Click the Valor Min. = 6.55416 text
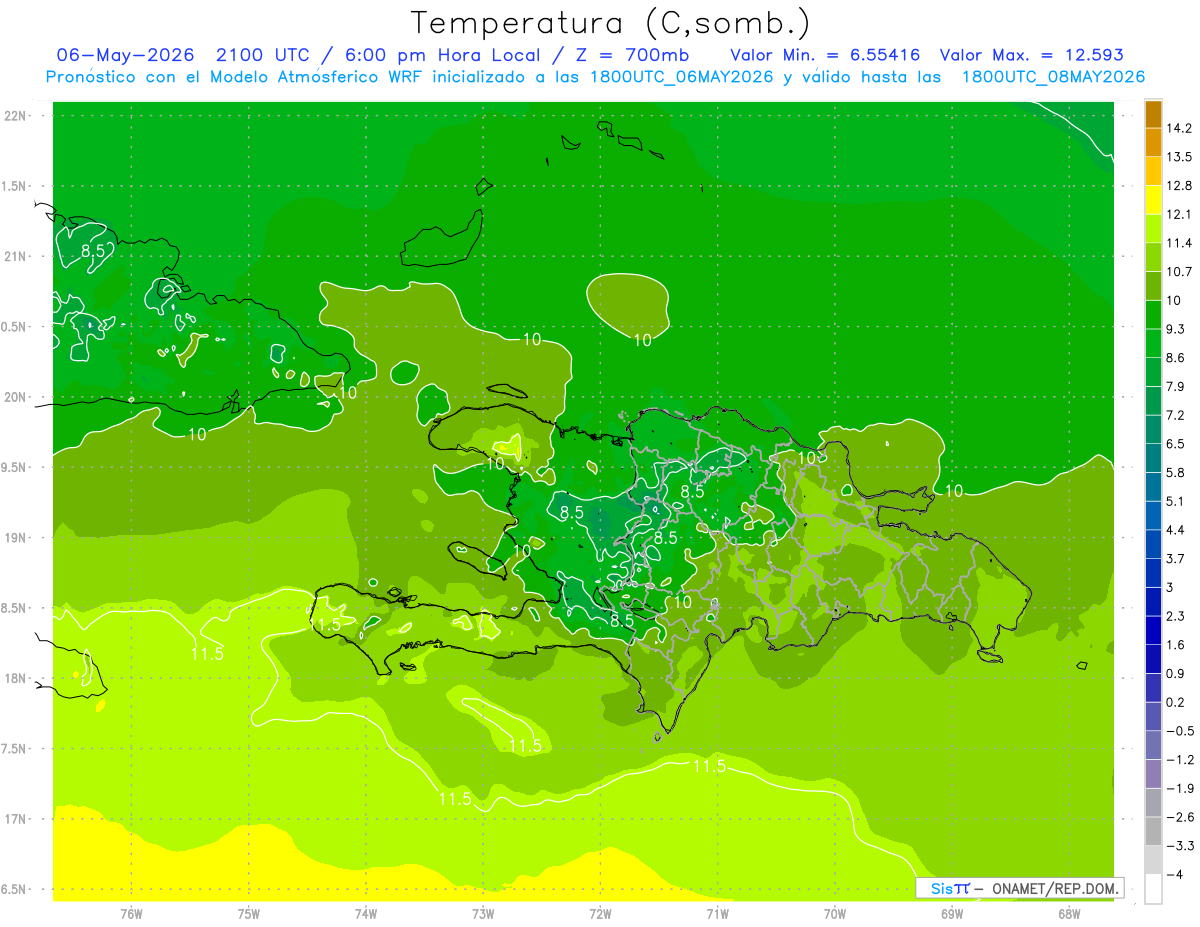The height and width of the screenshot is (927, 1200). tap(825, 55)
